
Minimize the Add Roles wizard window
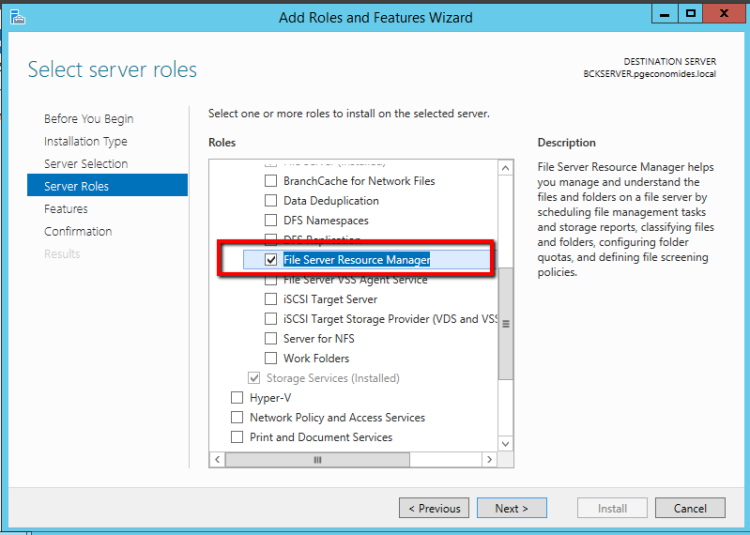pos(665,14)
